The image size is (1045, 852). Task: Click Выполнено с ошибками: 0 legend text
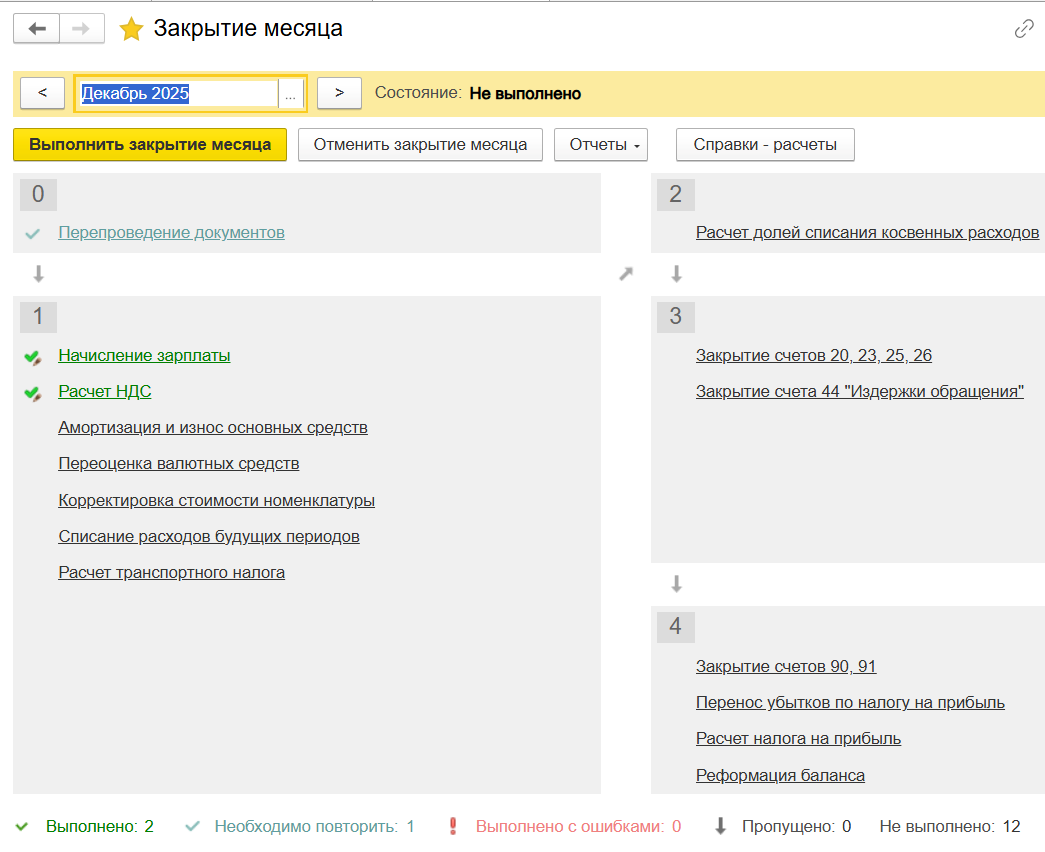(x=578, y=826)
